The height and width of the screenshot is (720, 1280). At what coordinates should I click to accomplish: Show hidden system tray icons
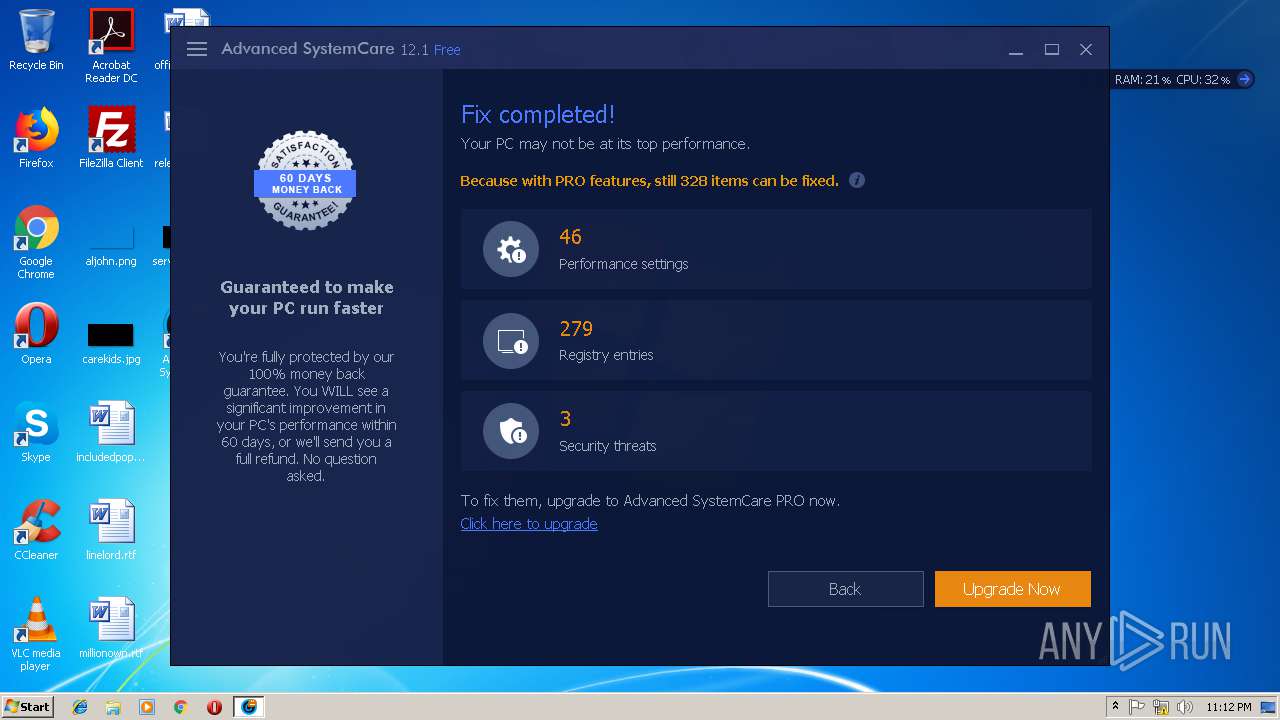click(1115, 707)
